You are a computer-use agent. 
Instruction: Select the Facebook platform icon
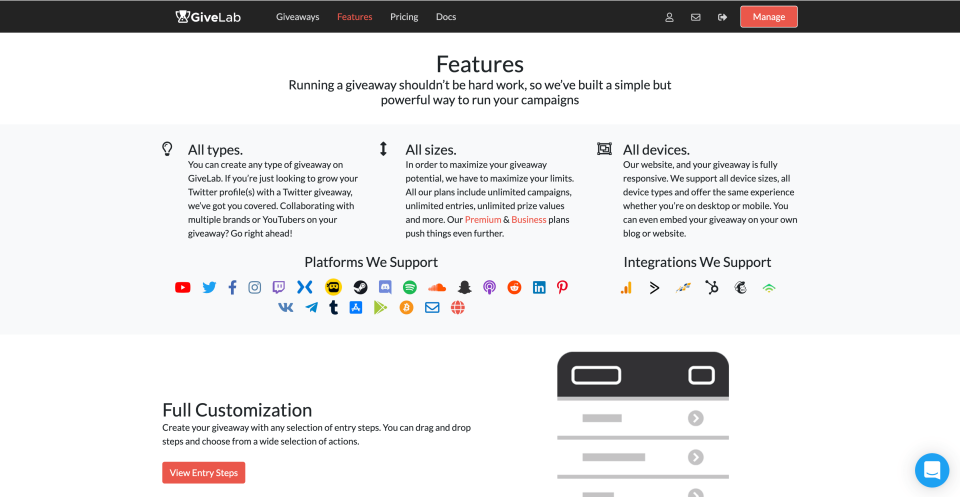[x=232, y=287]
